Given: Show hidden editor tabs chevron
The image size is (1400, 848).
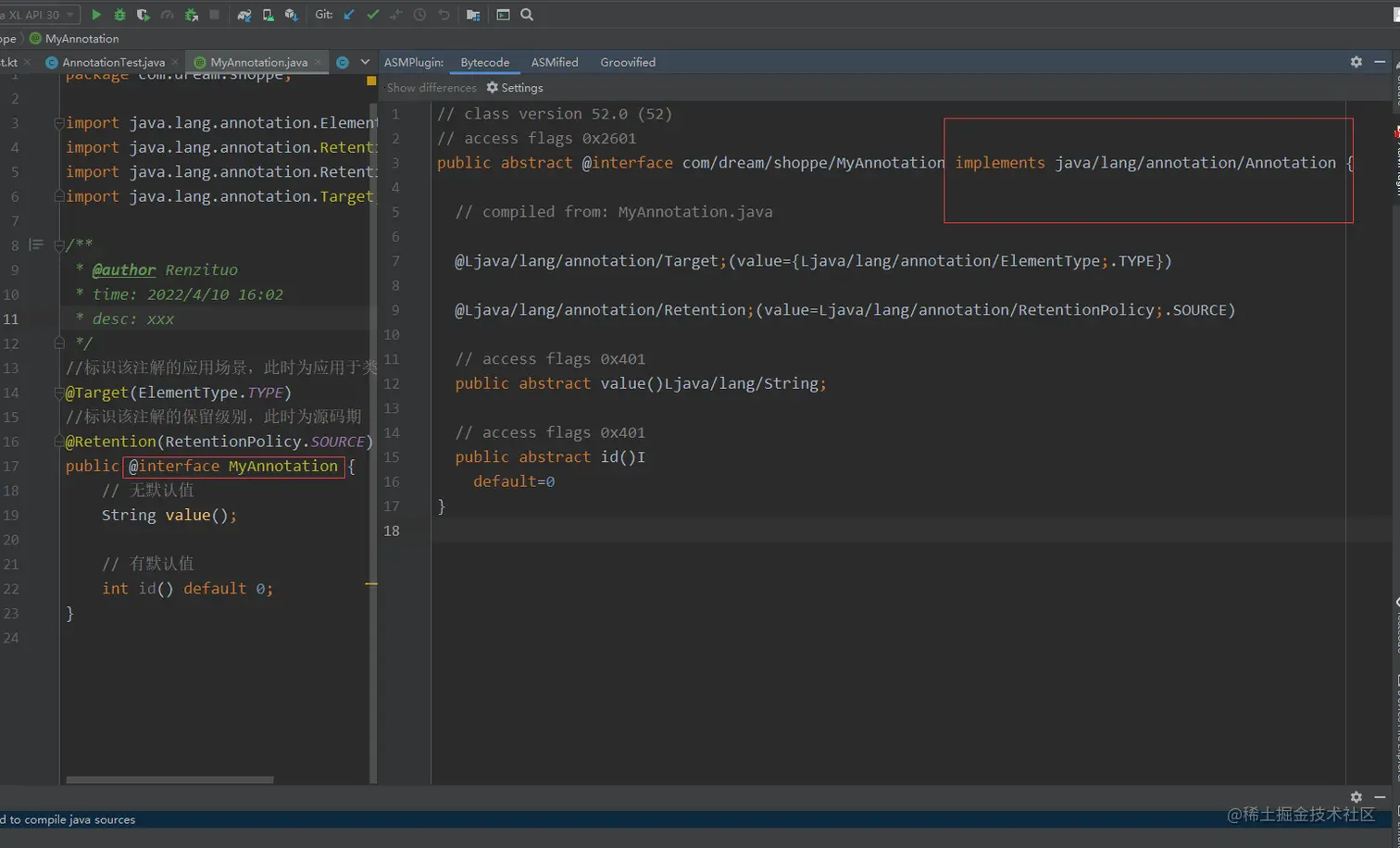Looking at the screenshot, I should tap(365, 62).
